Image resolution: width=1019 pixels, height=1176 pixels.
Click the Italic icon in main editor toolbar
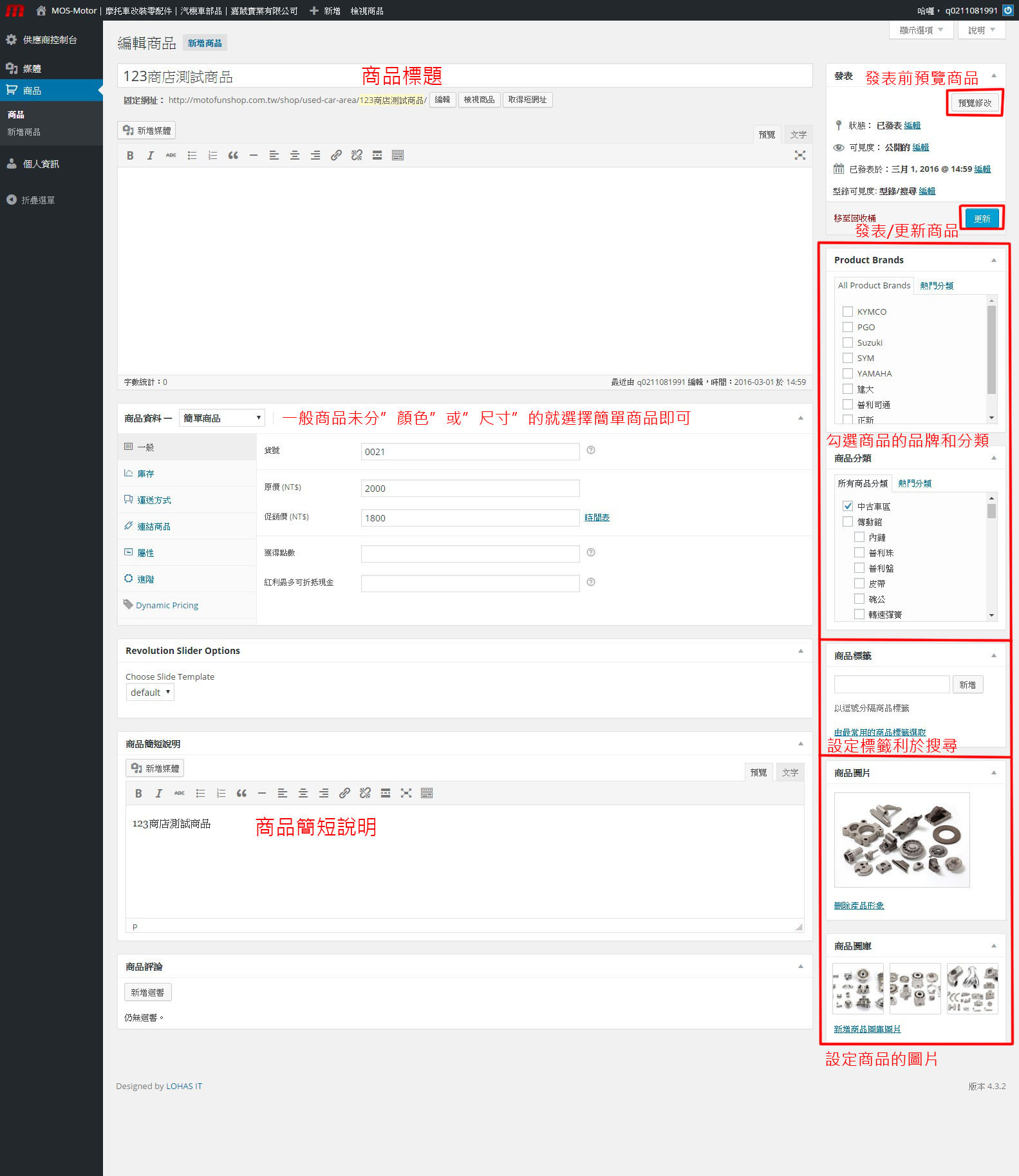click(151, 155)
